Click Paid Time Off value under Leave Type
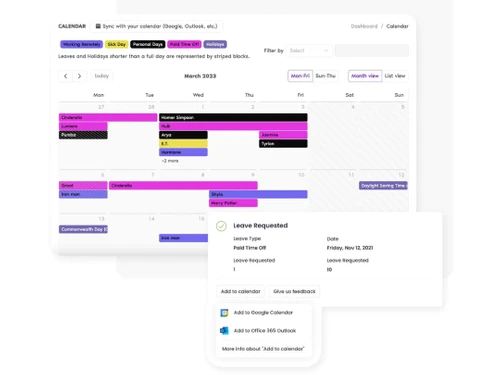The width and height of the screenshot is (500, 375). point(250,248)
